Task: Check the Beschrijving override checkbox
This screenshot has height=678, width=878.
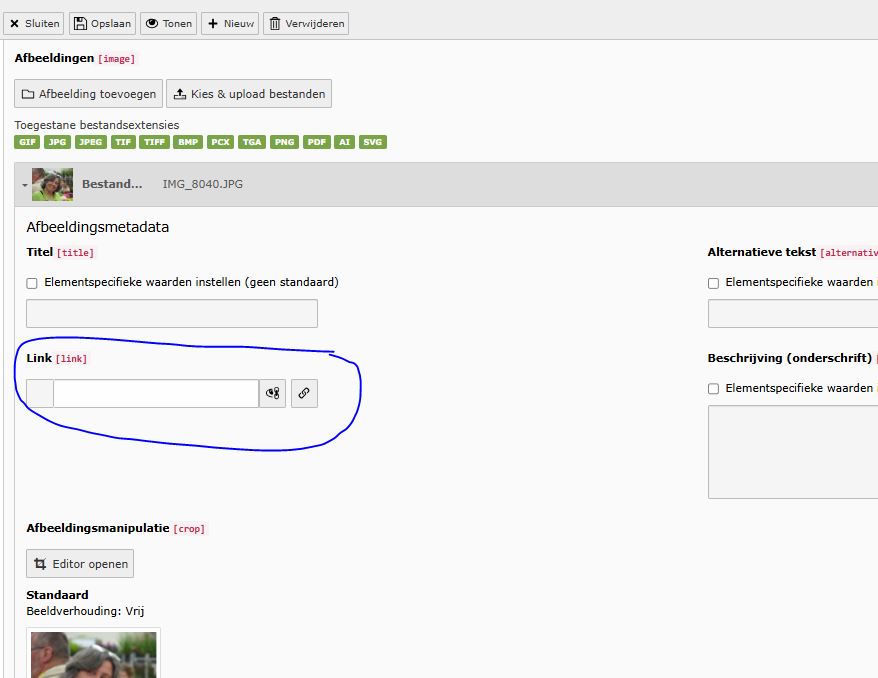Action: pos(713,389)
